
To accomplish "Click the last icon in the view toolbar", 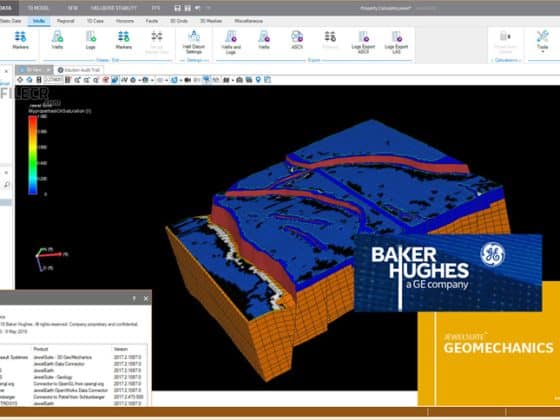I will coord(268,80).
